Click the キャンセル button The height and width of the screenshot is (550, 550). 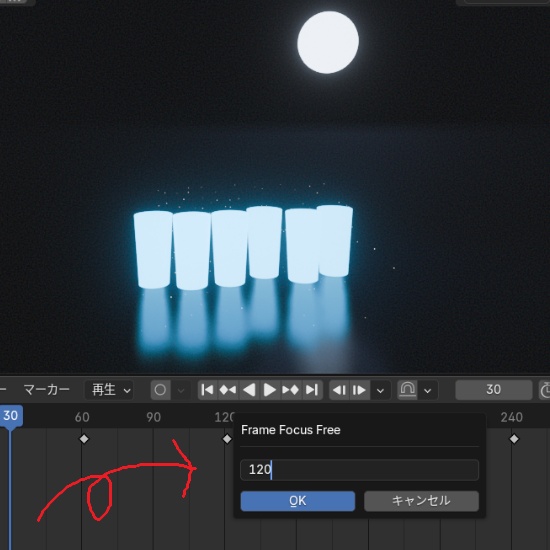(421, 501)
